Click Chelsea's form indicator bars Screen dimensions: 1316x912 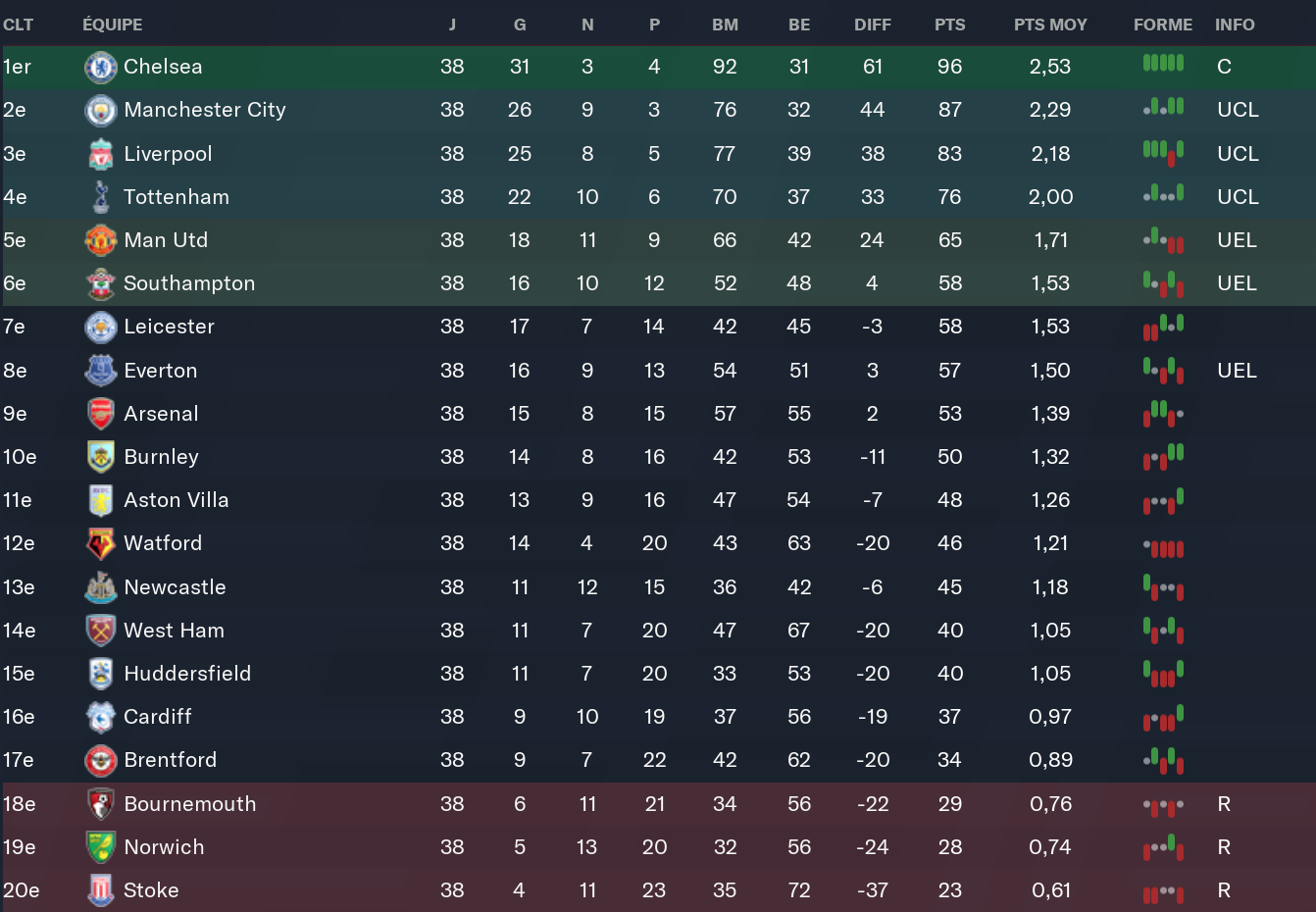[1163, 64]
